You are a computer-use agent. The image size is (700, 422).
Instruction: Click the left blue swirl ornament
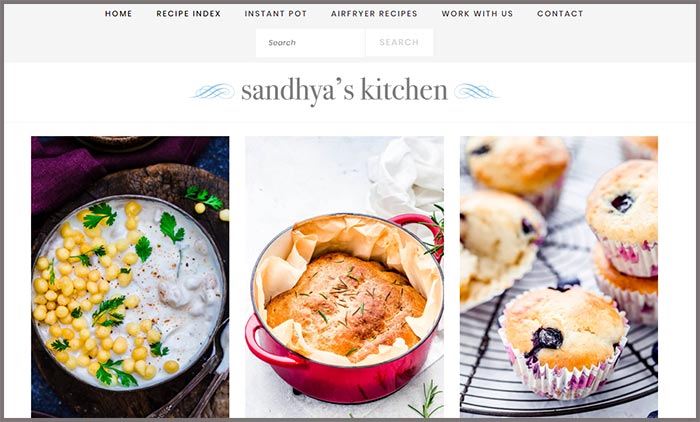click(x=213, y=92)
